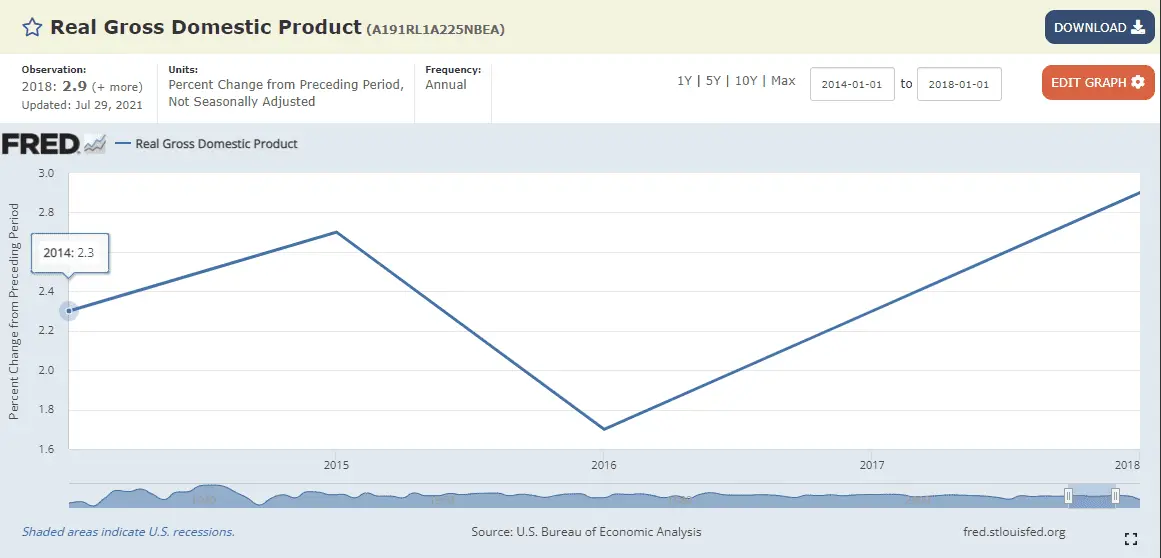Open the fred.stlouisfed.org link
1161x558 pixels.
tap(1011, 532)
